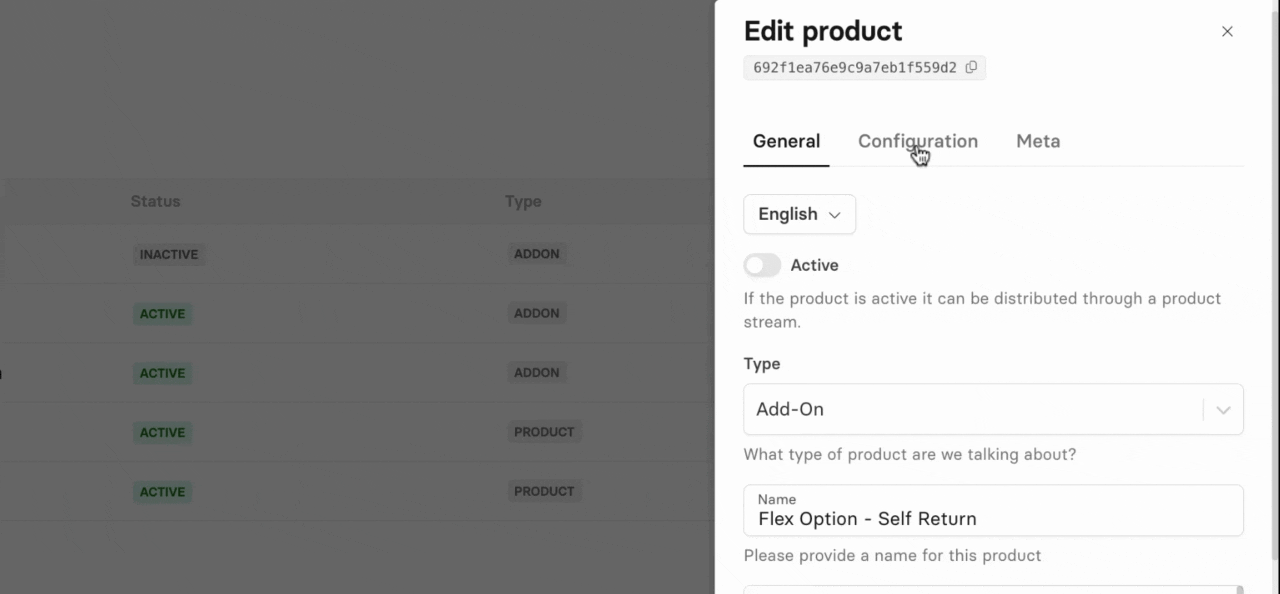Screen dimensions: 1280x594
Task: Click the ADDON badge in the INACTIVE row
Action: pyautogui.click(x=537, y=254)
